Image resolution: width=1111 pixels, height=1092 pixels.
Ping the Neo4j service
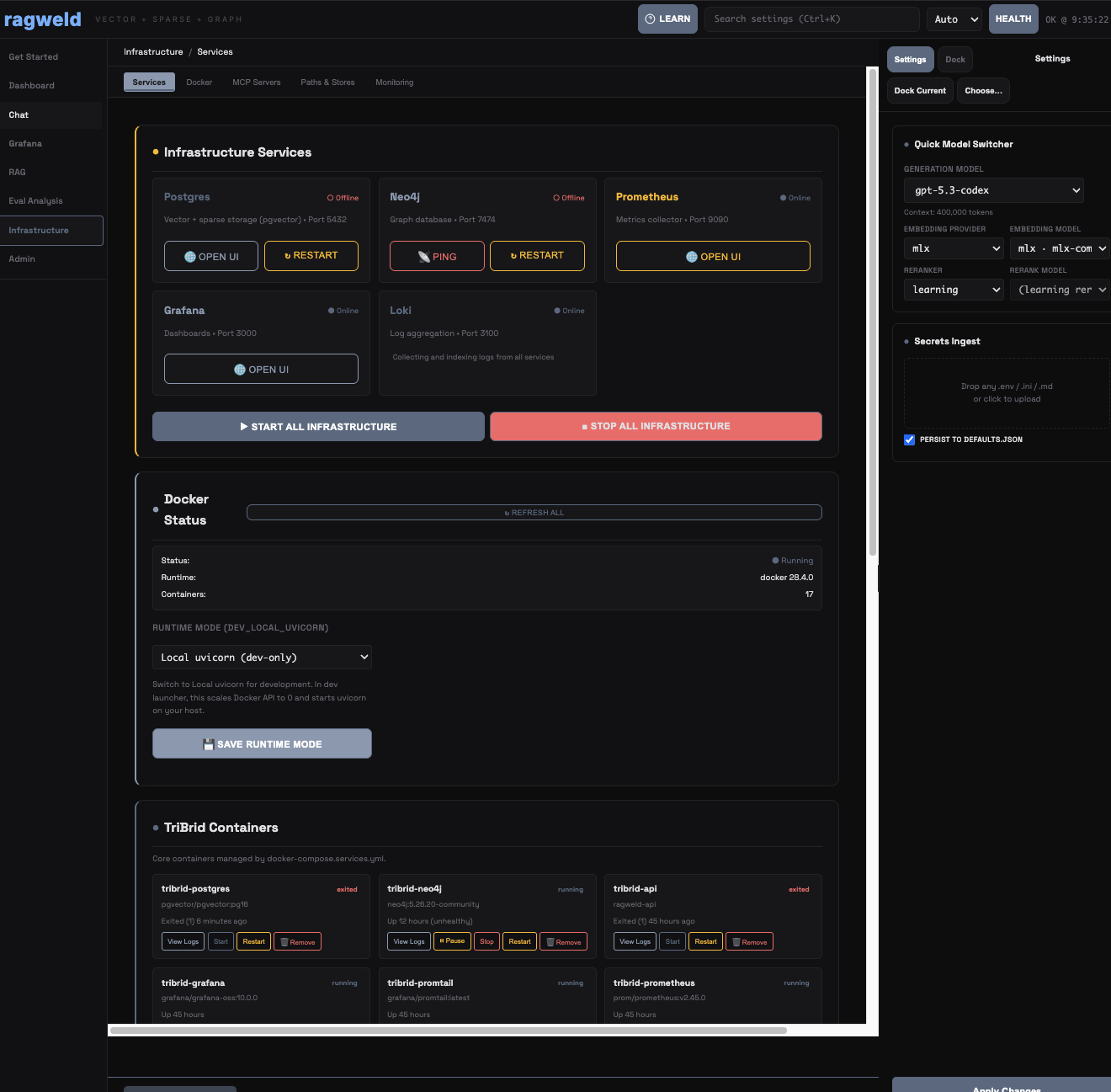(x=437, y=257)
